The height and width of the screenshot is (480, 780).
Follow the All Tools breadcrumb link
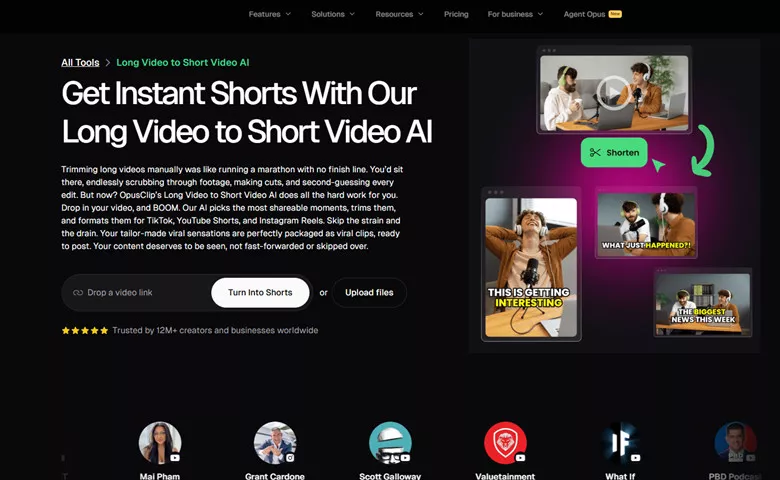[80, 63]
